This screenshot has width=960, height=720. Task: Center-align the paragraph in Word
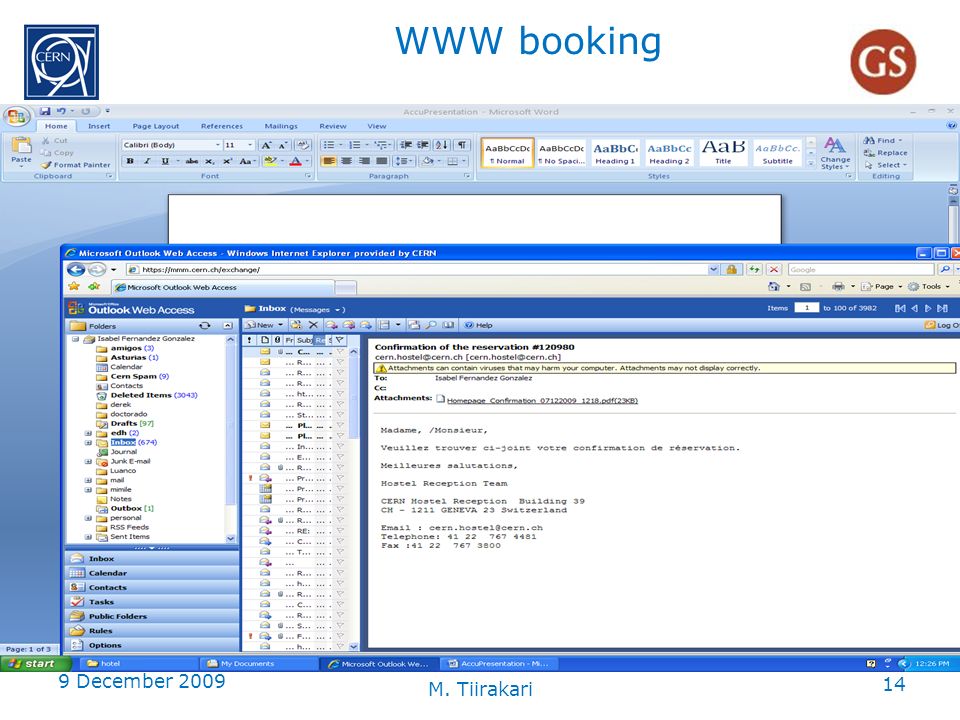tap(347, 161)
